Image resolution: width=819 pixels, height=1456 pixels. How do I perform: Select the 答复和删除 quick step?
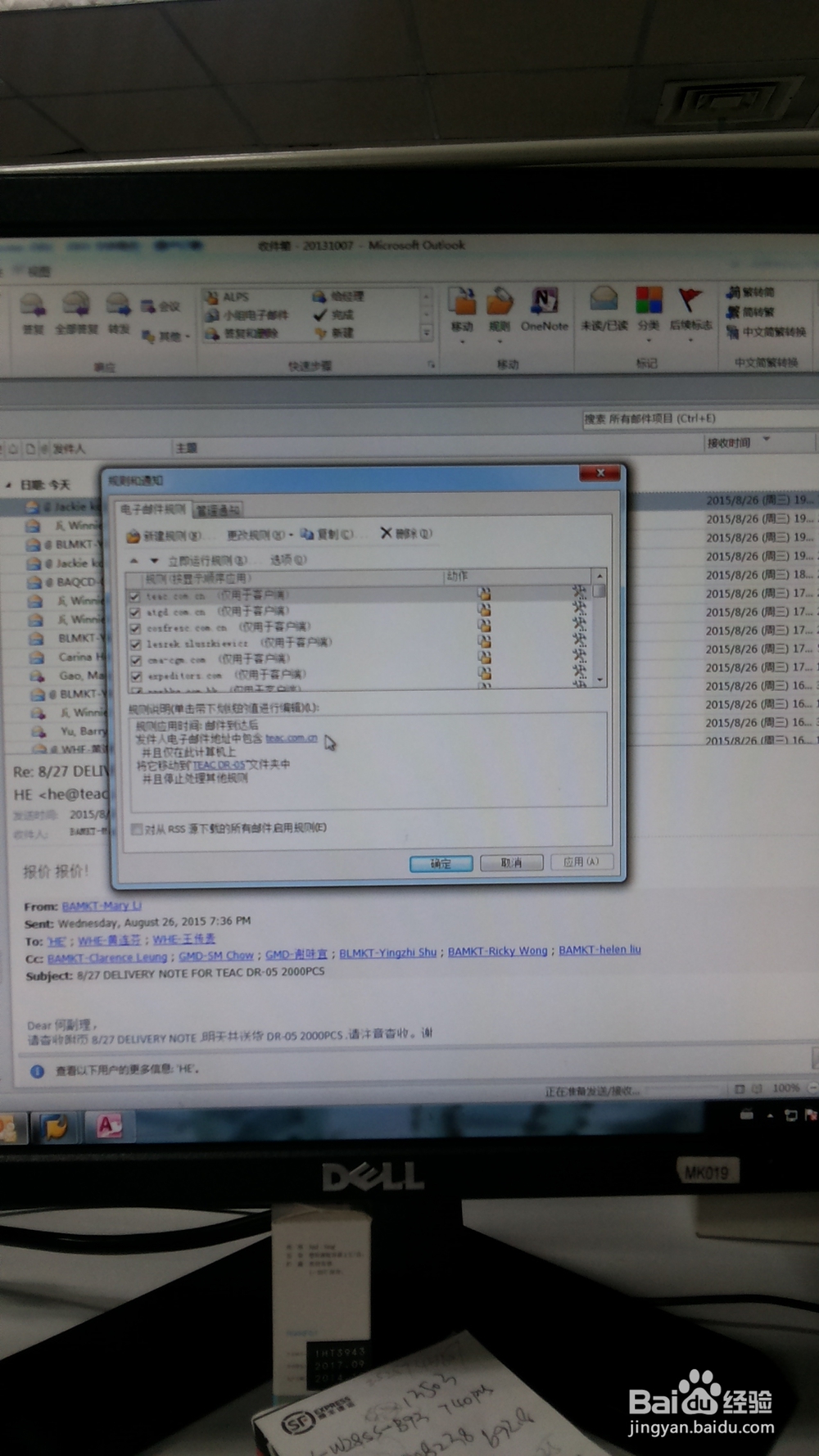tap(242, 333)
